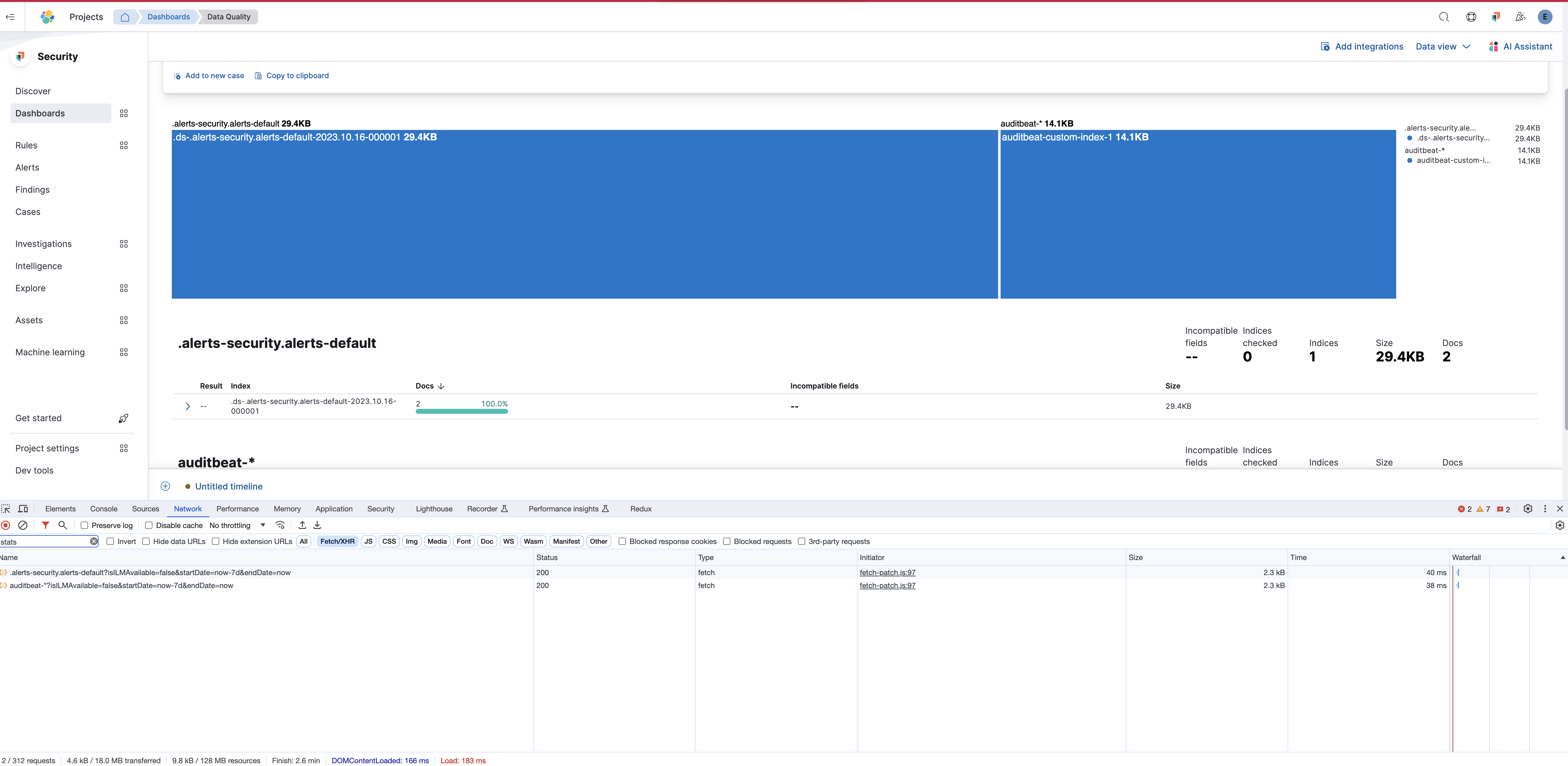Image resolution: width=1568 pixels, height=766 pixels.
Task: Switch to the Elements tab
Action: click(x=60, y=509)
